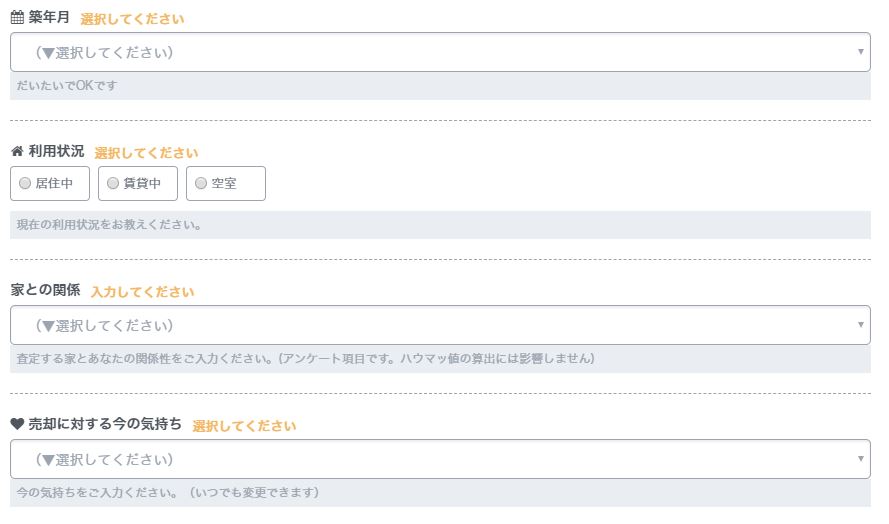Select the 居住中 radio button
This screenshot has height=524, width=889.
pos(25,184)
